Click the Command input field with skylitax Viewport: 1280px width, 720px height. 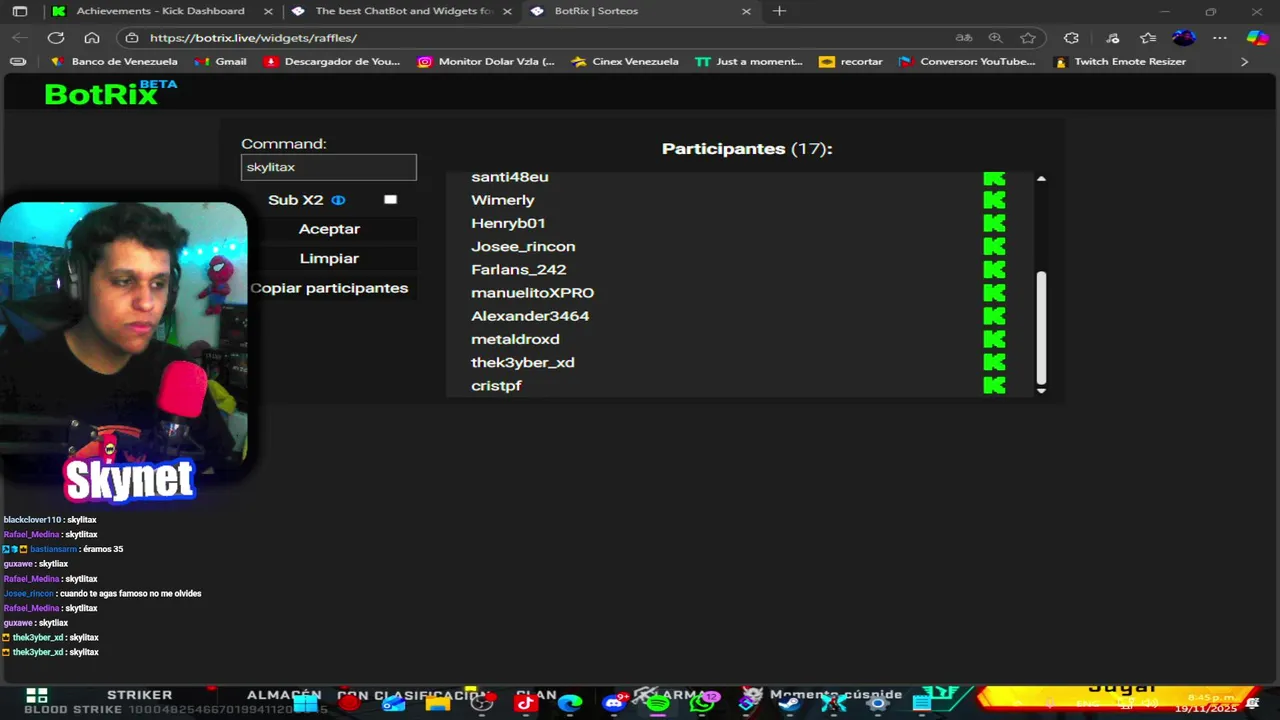pyautogui.click(x=329, y=167)
